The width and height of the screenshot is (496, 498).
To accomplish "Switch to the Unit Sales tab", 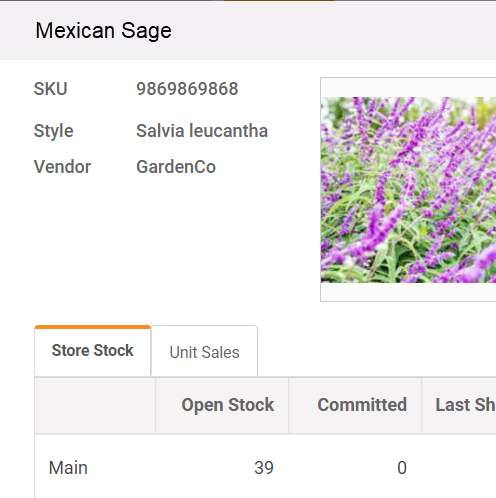I will coord(204,352).
